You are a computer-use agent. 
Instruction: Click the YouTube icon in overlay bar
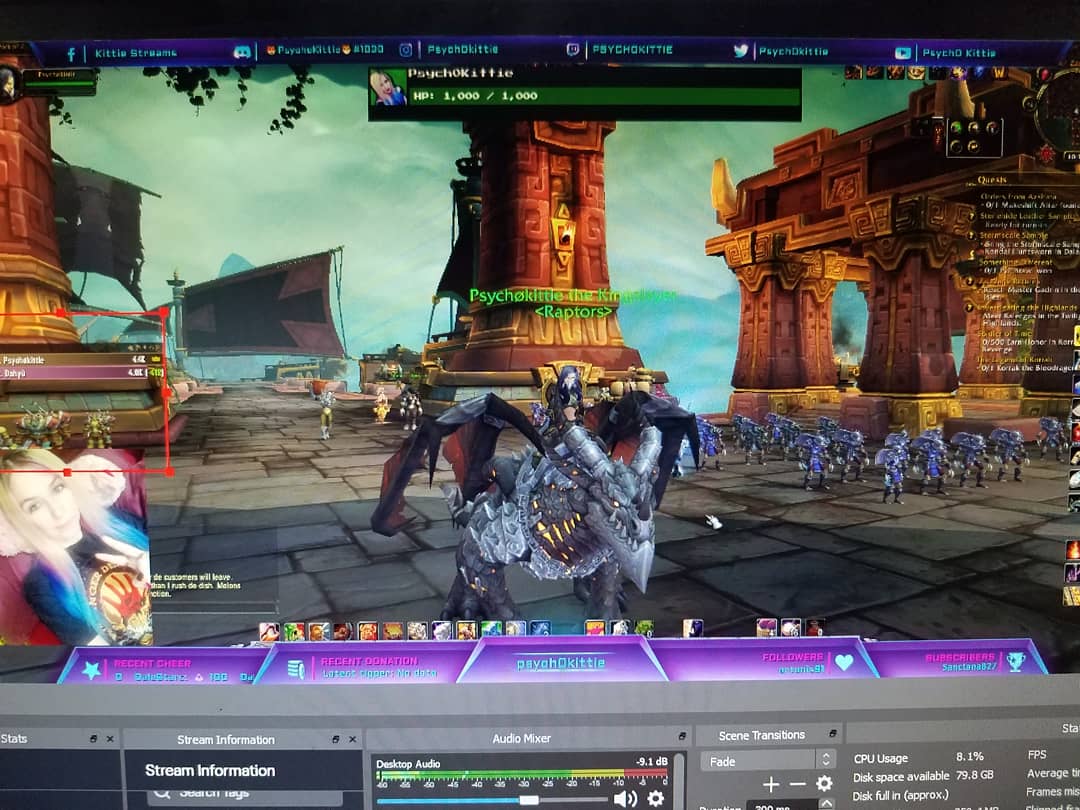click(903, 53)
